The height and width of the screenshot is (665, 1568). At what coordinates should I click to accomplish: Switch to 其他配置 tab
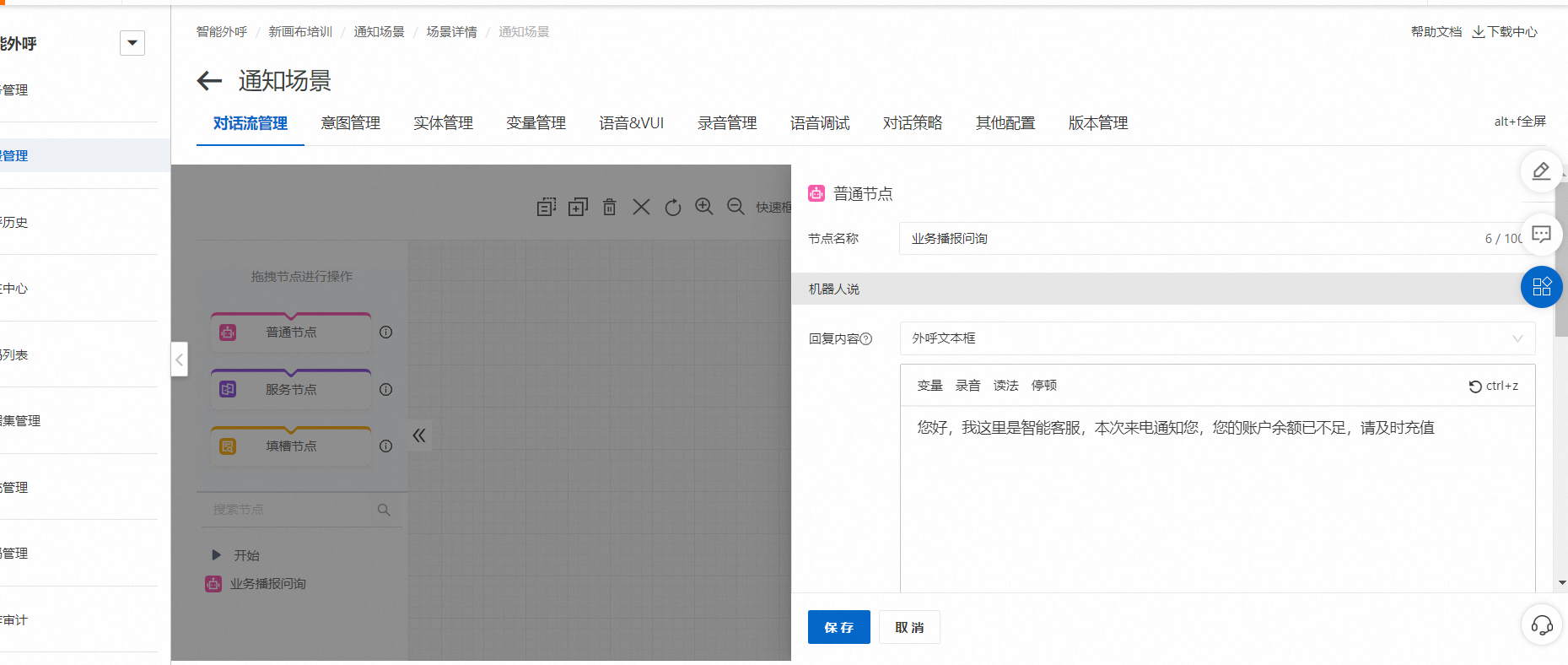click(x=1005, y=123)
